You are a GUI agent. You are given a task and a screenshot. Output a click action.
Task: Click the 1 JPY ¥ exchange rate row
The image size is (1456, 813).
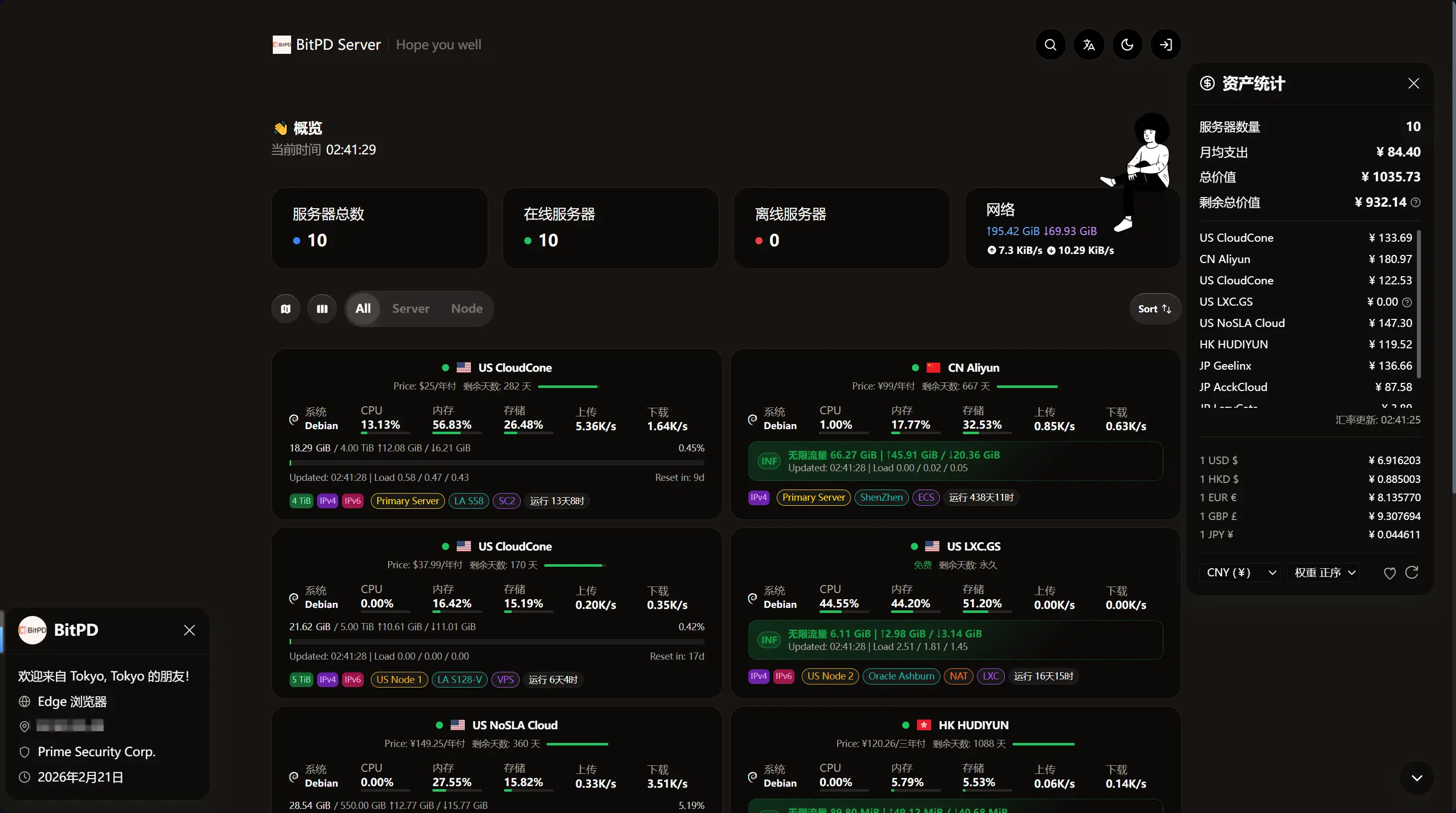[1310, 534]
